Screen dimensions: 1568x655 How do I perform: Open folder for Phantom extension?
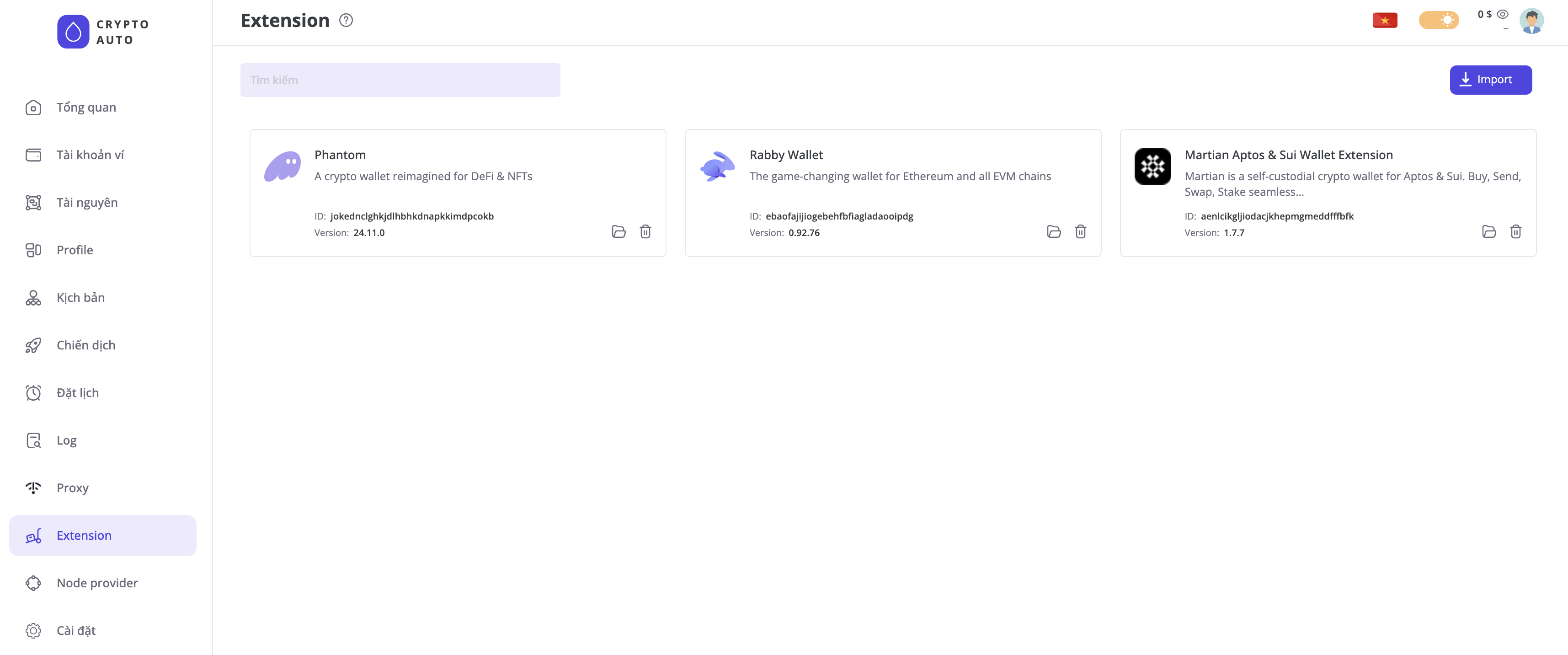click(x=619, y=231)
